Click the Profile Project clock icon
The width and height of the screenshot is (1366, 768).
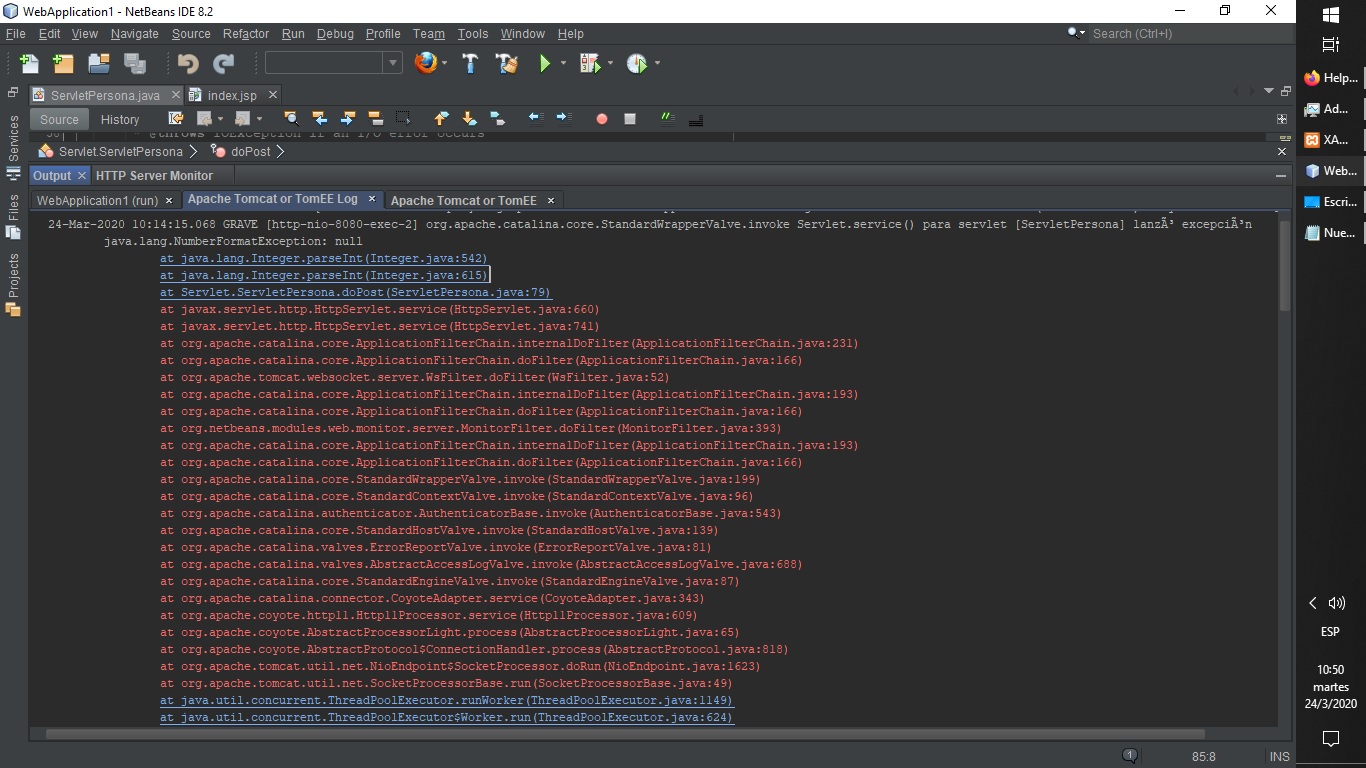(636, 63)
